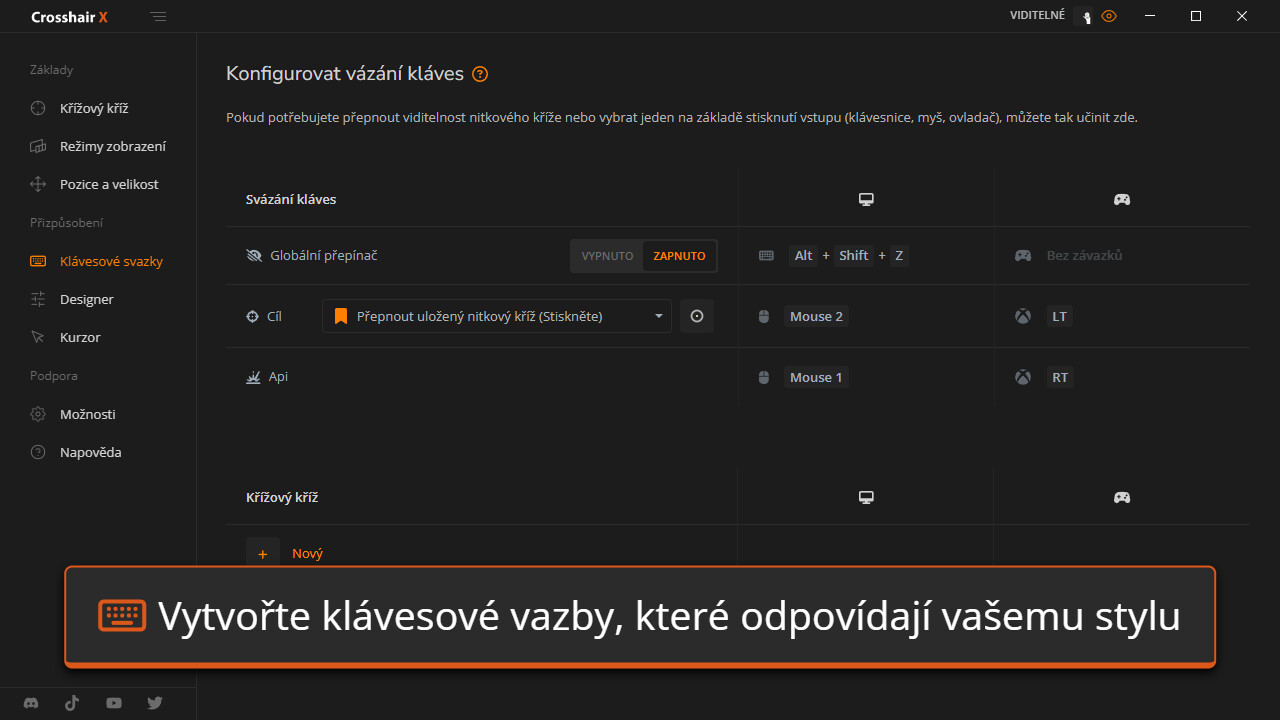Change the LT controller binding for Cíl
Viewport: 1280px width, 720px height.
pyautogui.click(x=1059, y=316)
